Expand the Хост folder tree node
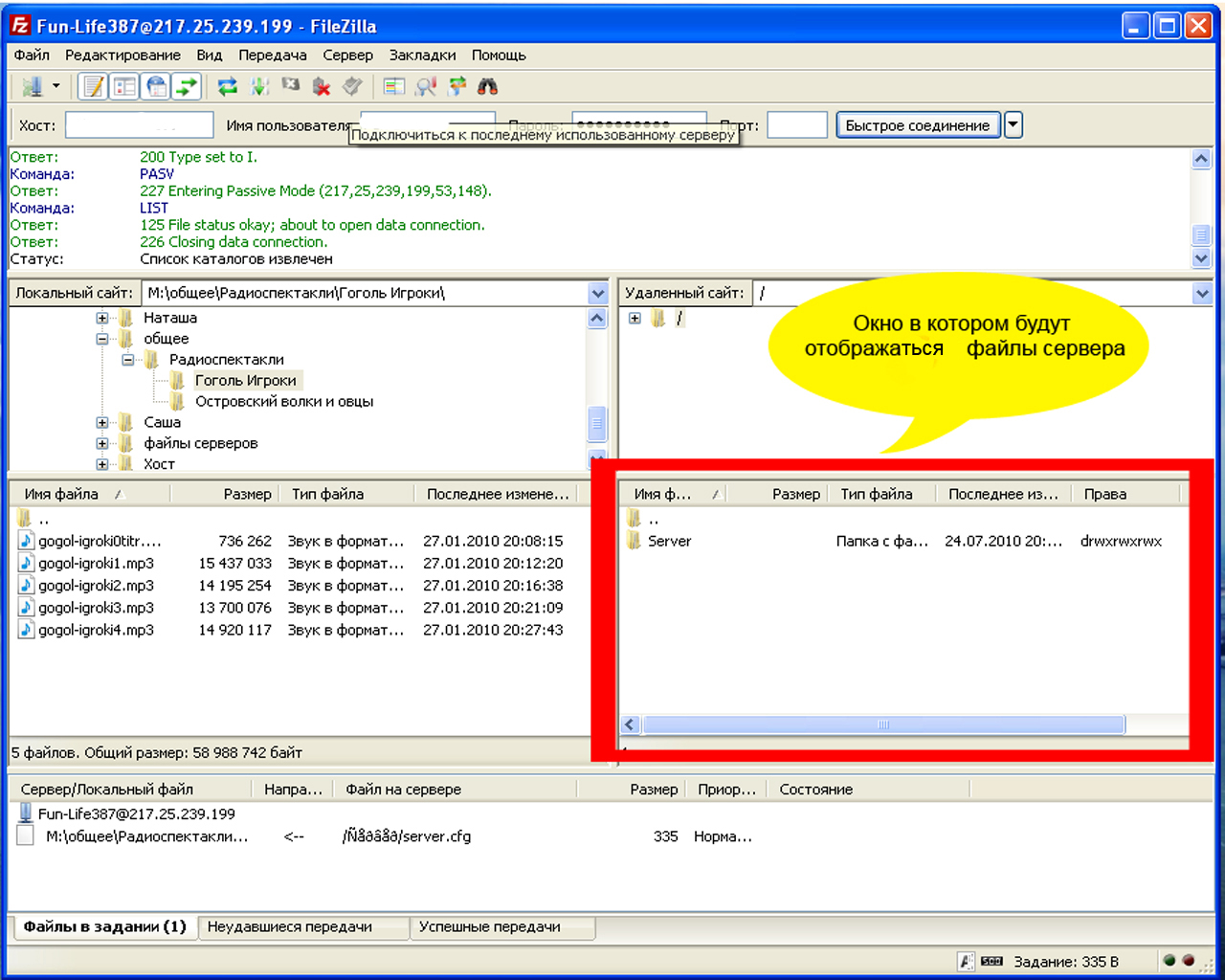 point(102,464)
